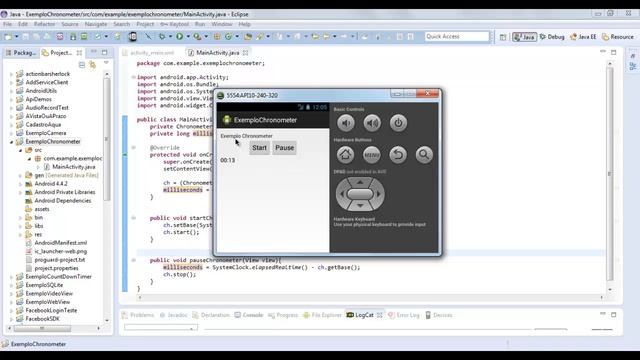Click the emulator Back hardware button
This screenshot has width=640, height=360.
[x=398, y=155]
